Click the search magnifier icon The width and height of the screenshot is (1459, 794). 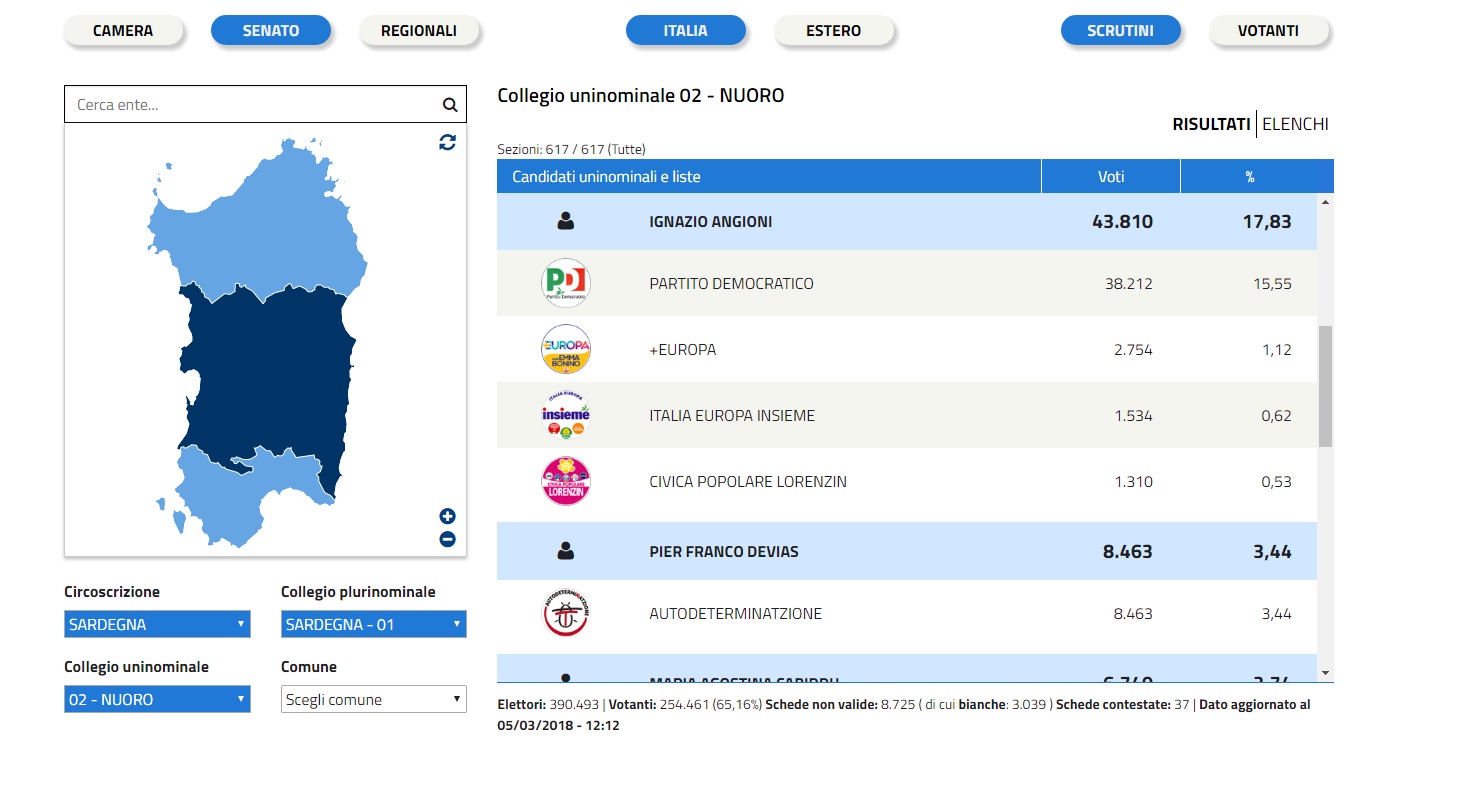[449, 105]
